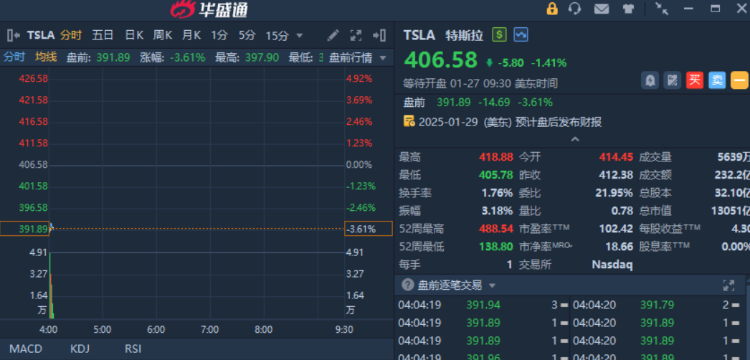Screen dimensions: 750x360
Task: Open the skin theme shirt icon
Action: (x=628, y=9)
